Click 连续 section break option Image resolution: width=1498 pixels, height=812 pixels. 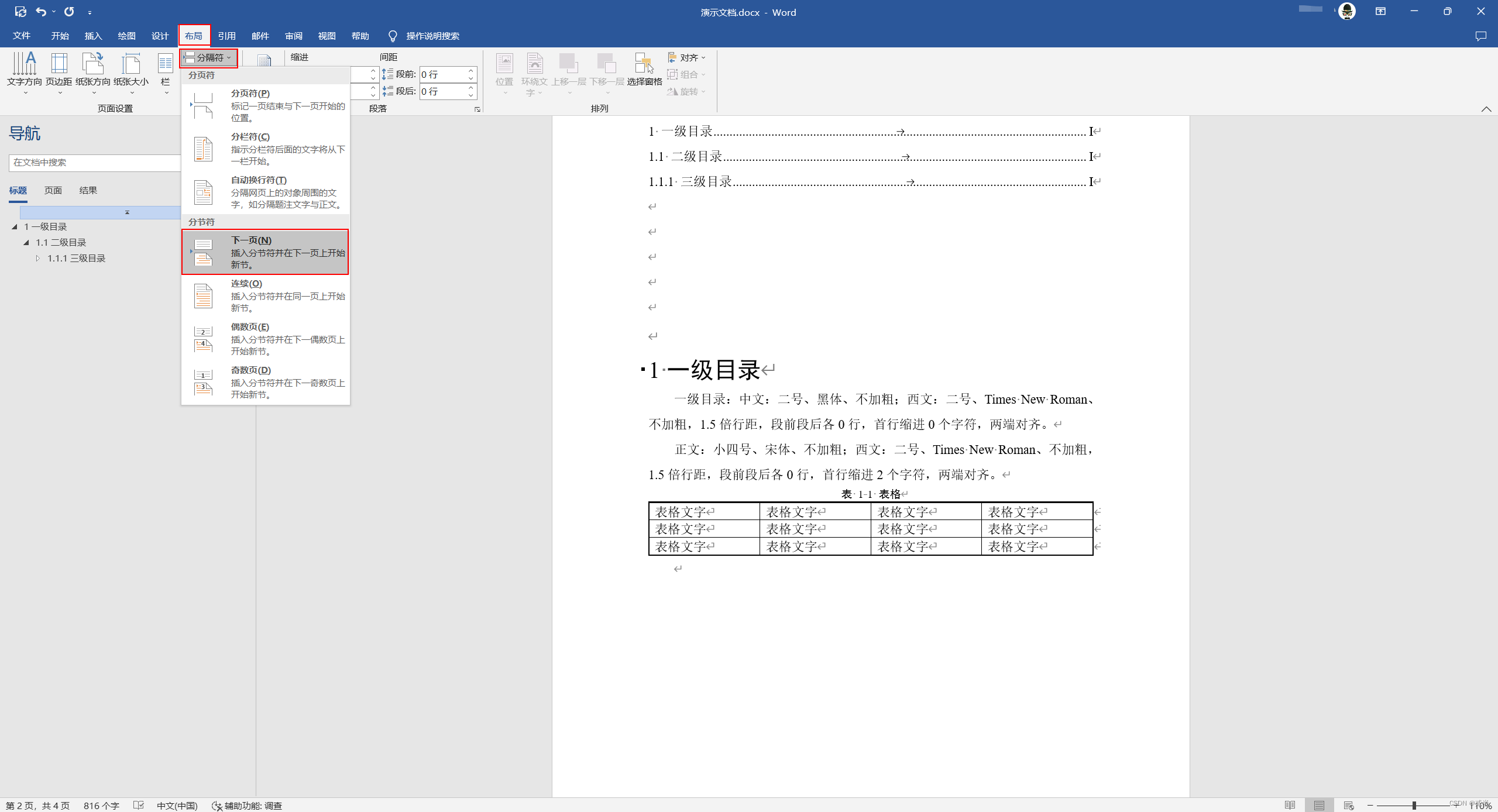tap(265, 295)
